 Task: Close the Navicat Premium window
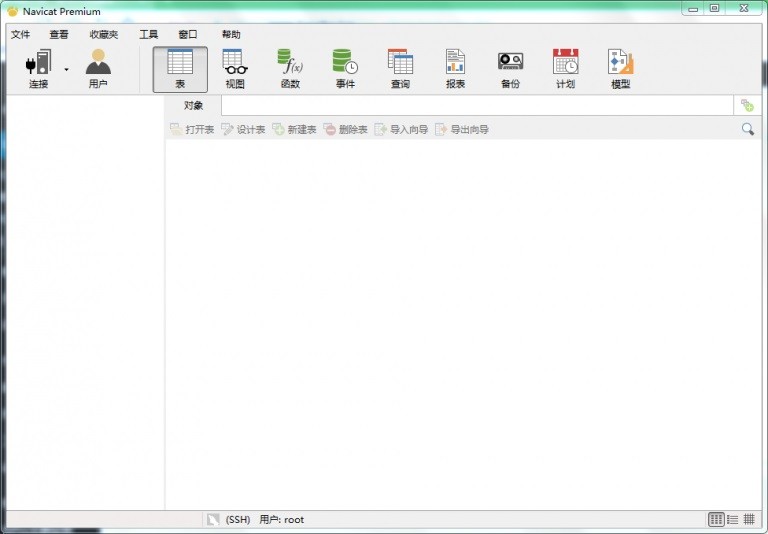point(744,8)
